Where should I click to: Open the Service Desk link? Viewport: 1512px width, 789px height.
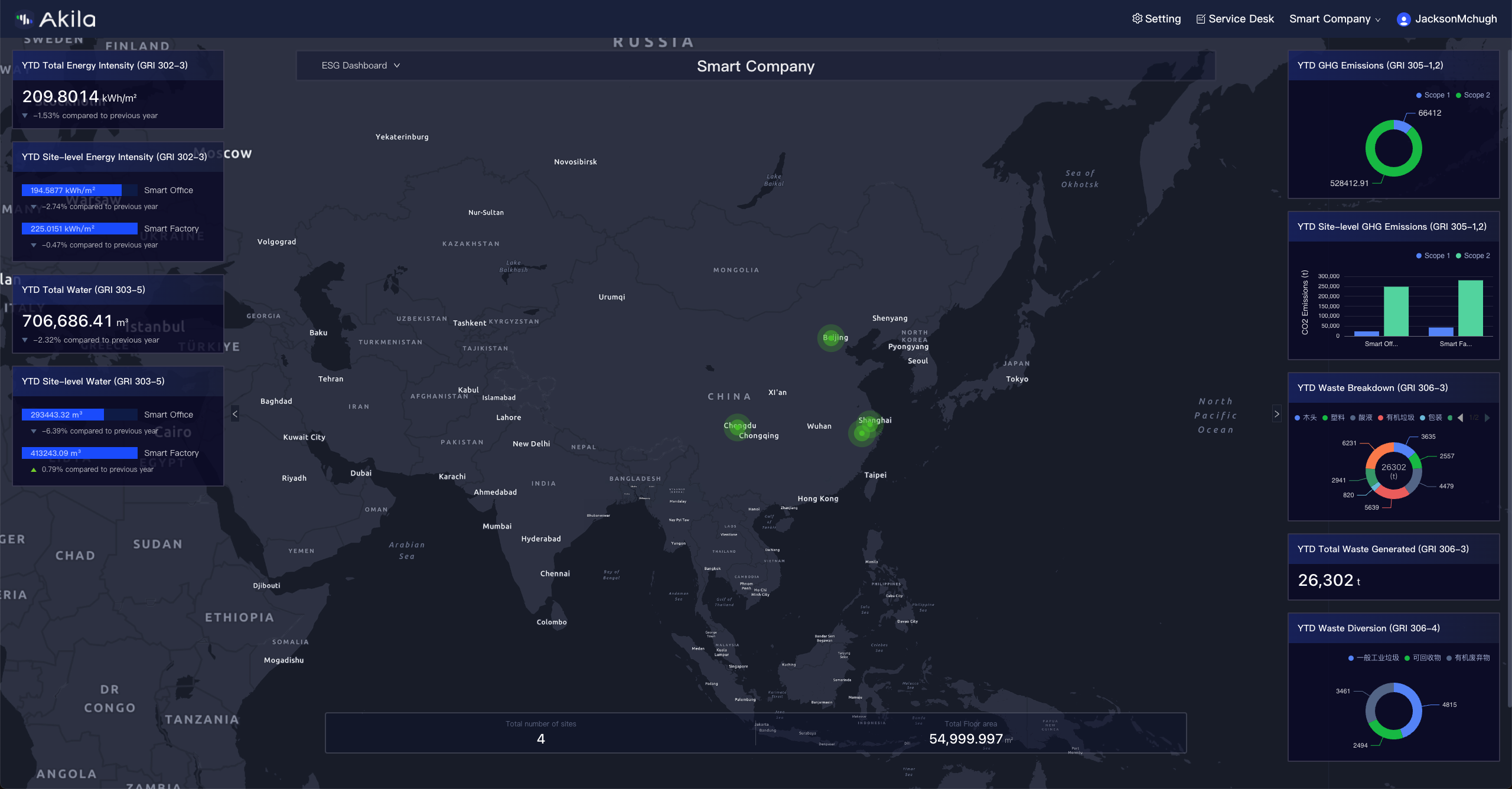pyautogui.click(x=1241, y=19)
